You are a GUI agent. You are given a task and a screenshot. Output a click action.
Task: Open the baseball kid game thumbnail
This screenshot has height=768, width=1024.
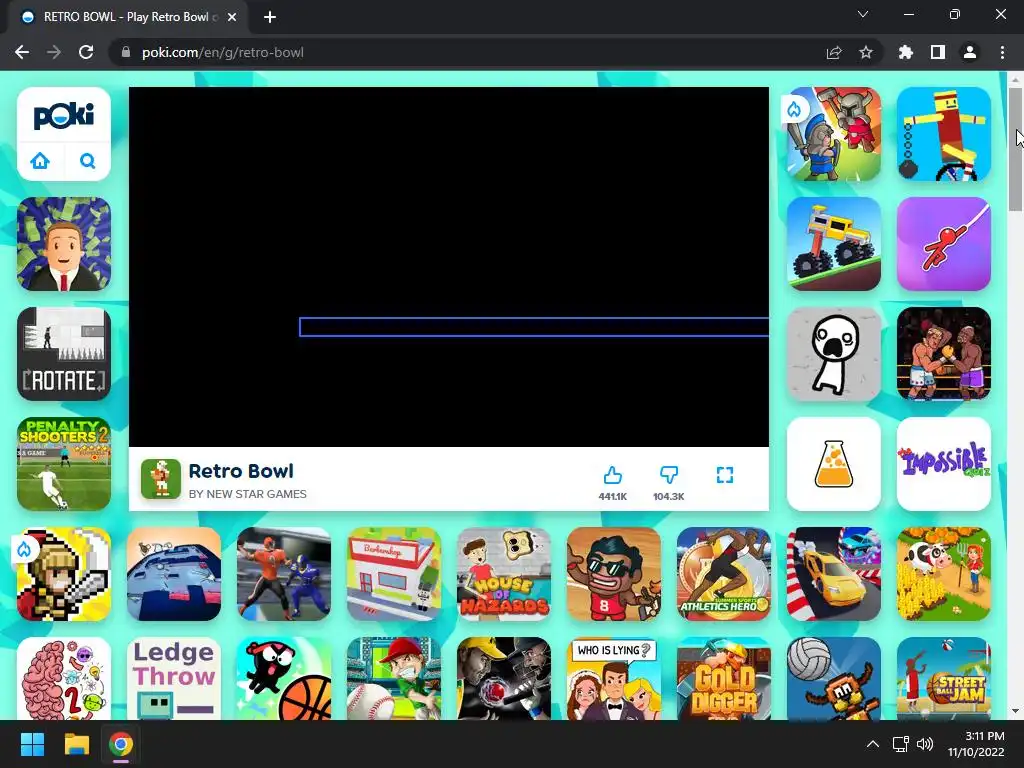[394, 679]
